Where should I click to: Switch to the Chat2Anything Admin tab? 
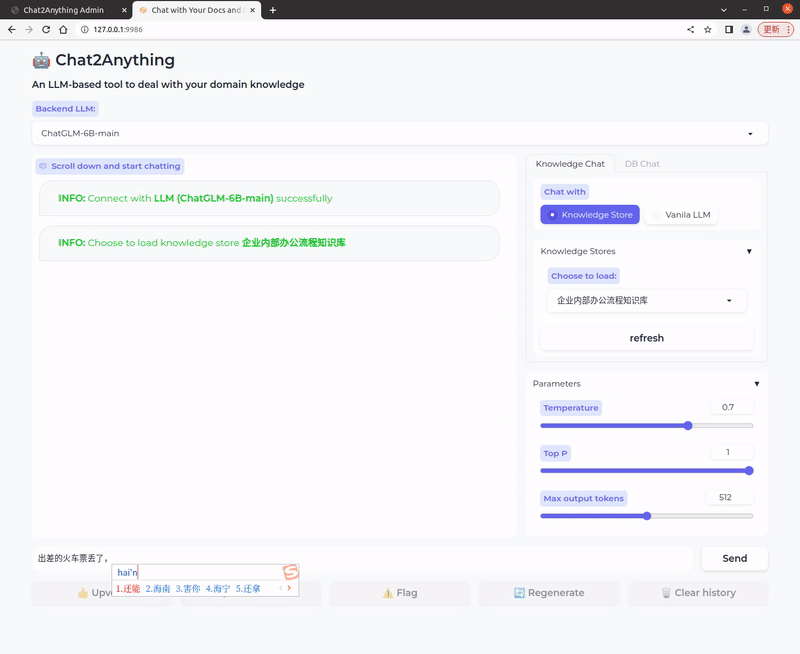(63, 10)
